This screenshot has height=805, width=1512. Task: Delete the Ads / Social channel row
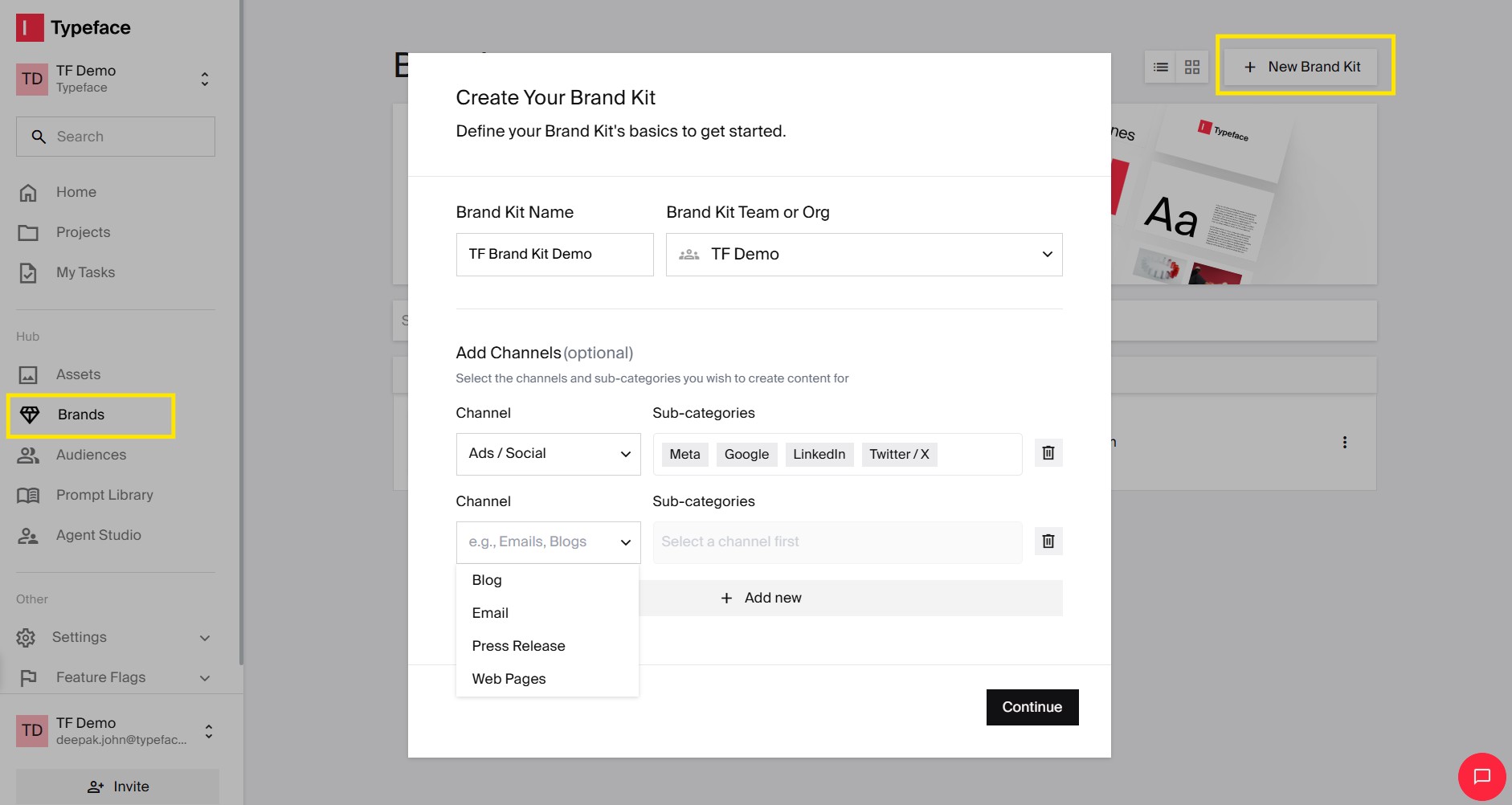point(1048,453)
